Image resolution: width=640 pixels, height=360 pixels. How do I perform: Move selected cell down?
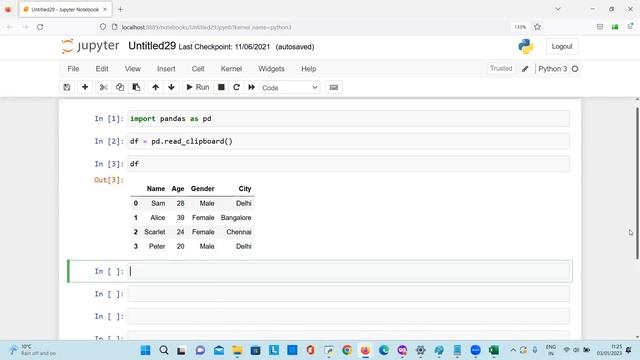171,87
